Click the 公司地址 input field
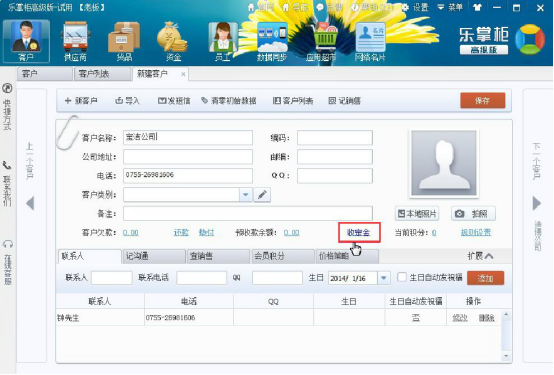Image resolution: width=554 pixels, height=375 pixels. (188, 157)
